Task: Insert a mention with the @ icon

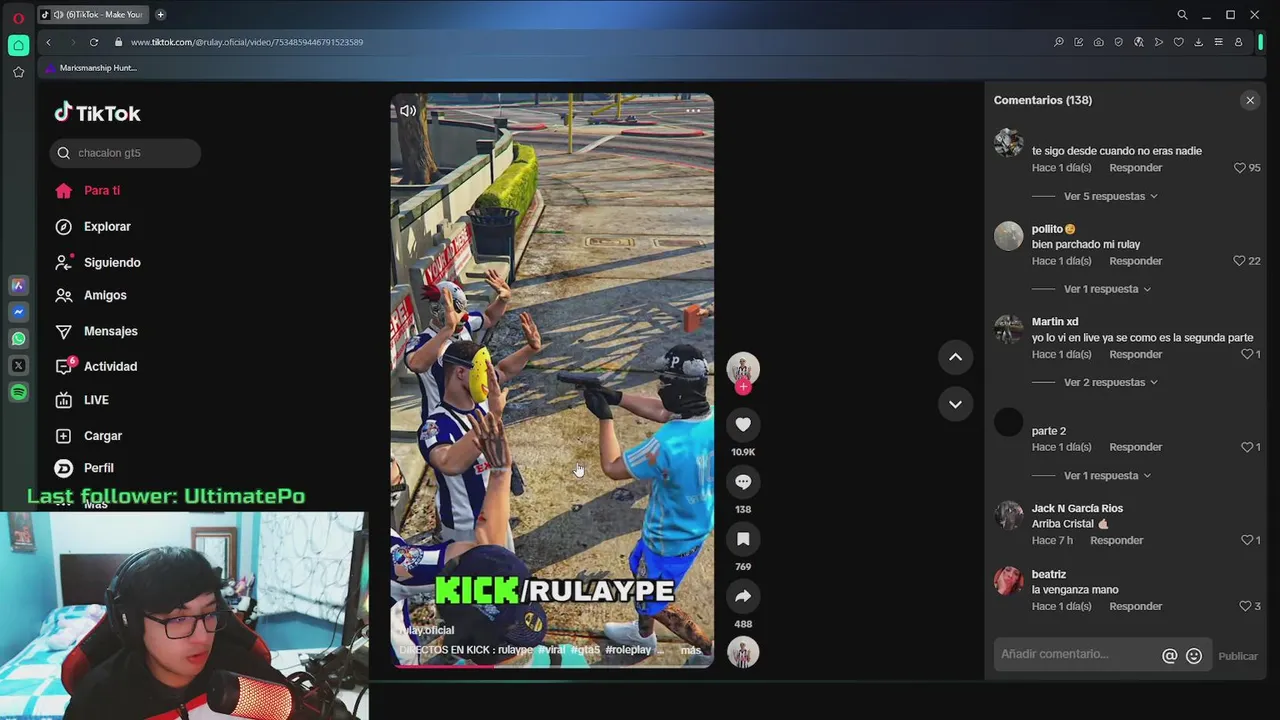Action: 1169,656
